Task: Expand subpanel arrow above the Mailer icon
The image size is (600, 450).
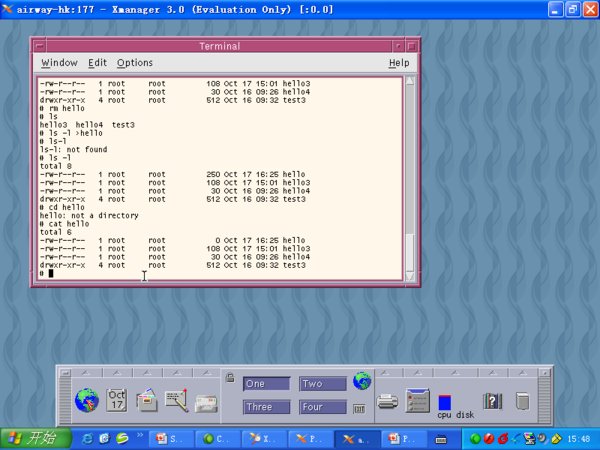Action: (207, 372)
